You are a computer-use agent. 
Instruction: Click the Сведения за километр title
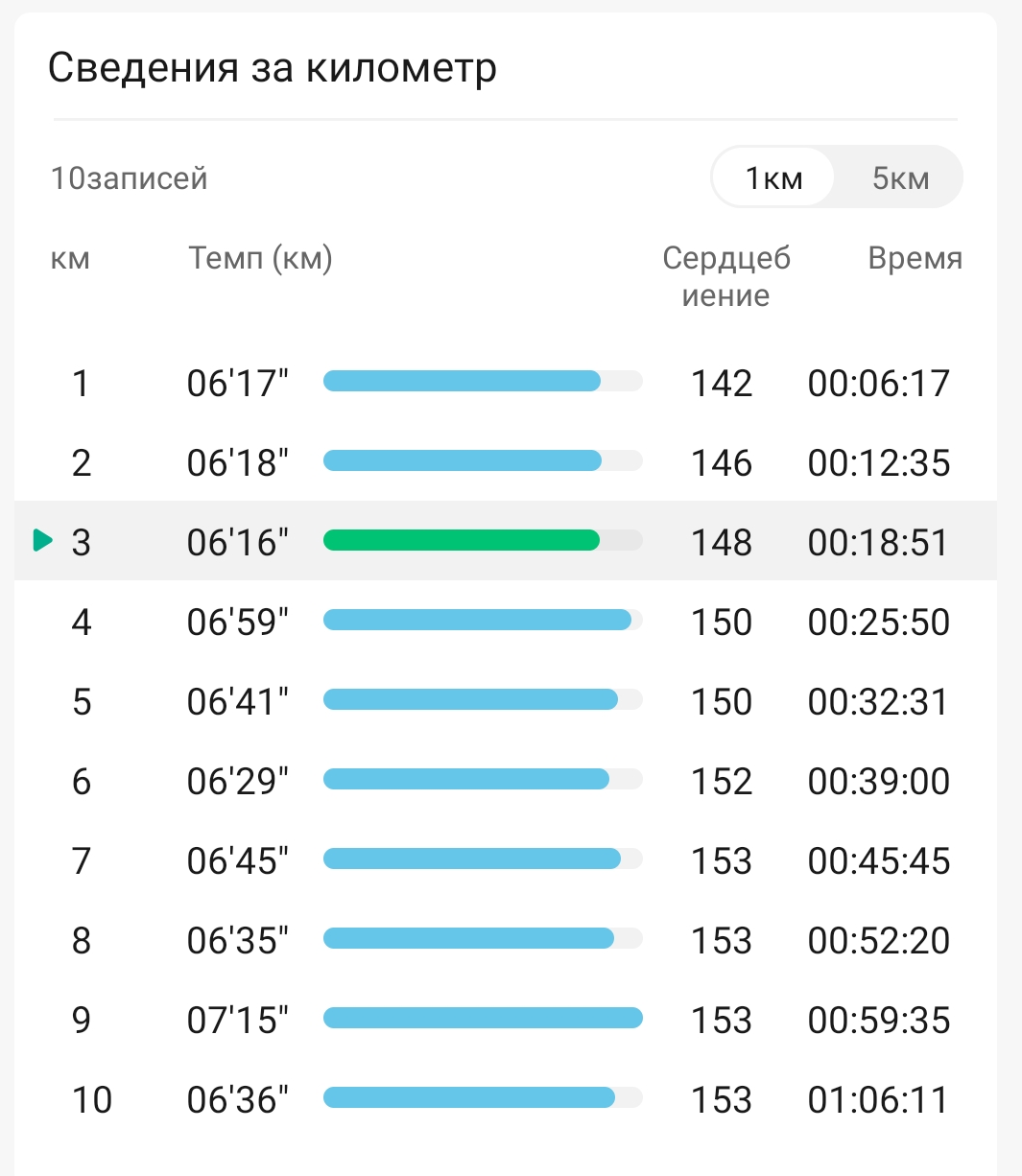(273, 68)
